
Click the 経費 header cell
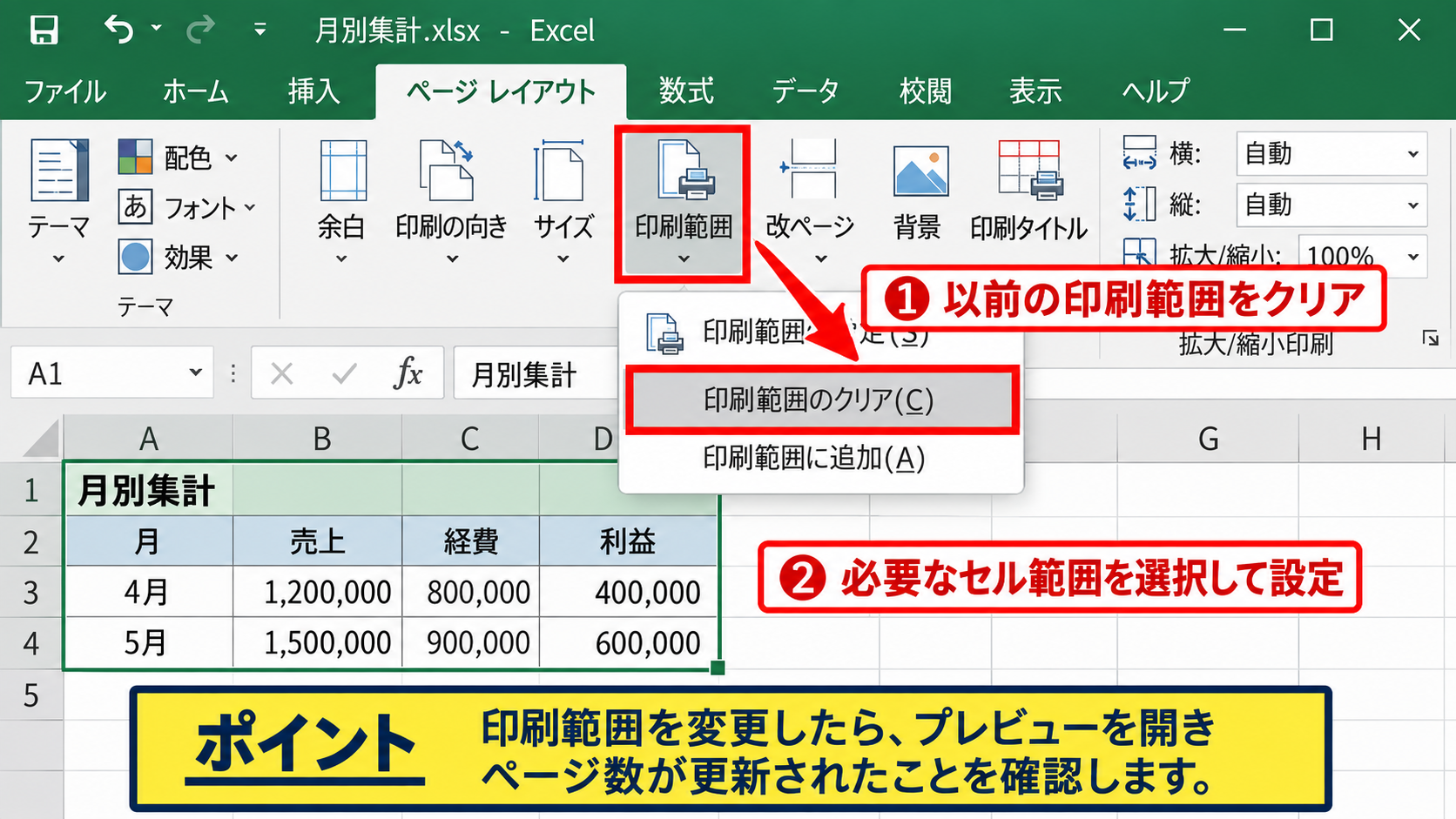pyautogui.click(x=471, y=541)
